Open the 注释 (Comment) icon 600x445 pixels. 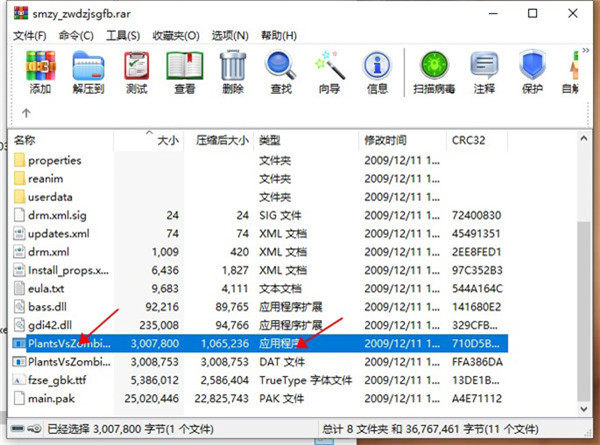click(x=484, y=72)
